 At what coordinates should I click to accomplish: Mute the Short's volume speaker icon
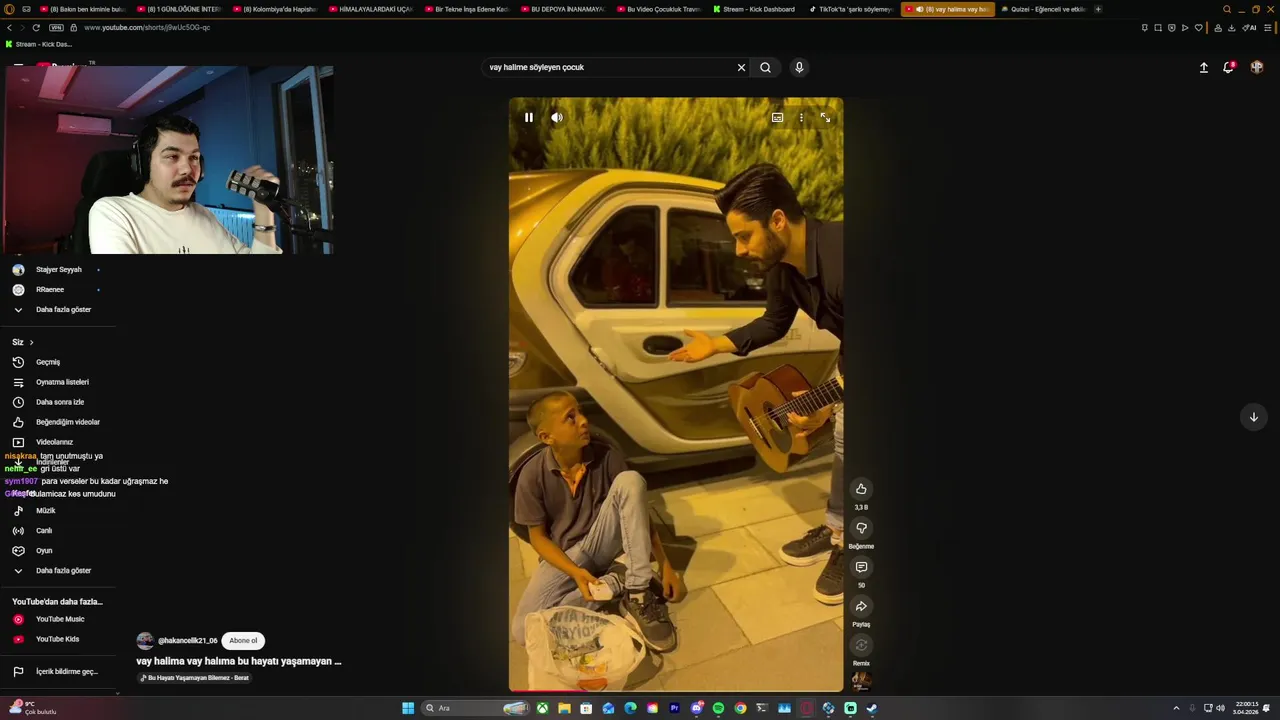tap(557, 117)
